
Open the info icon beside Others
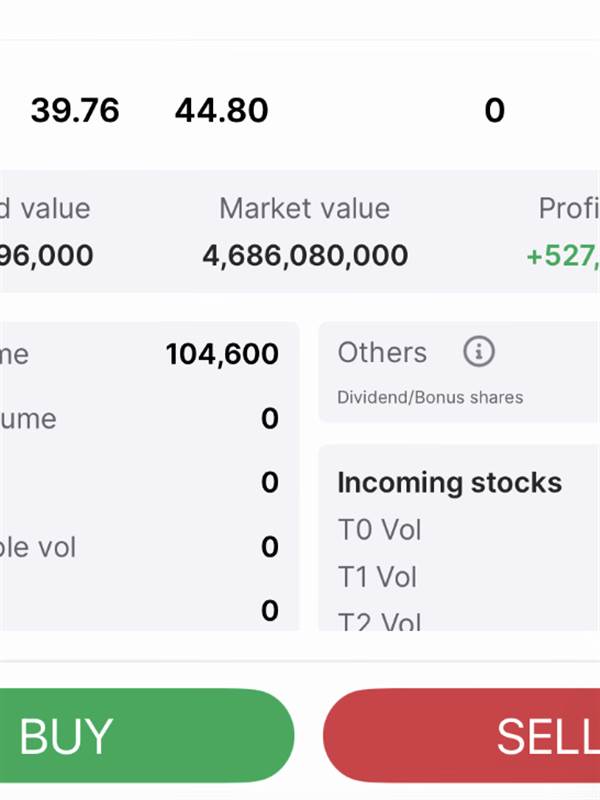coord(479,352)
